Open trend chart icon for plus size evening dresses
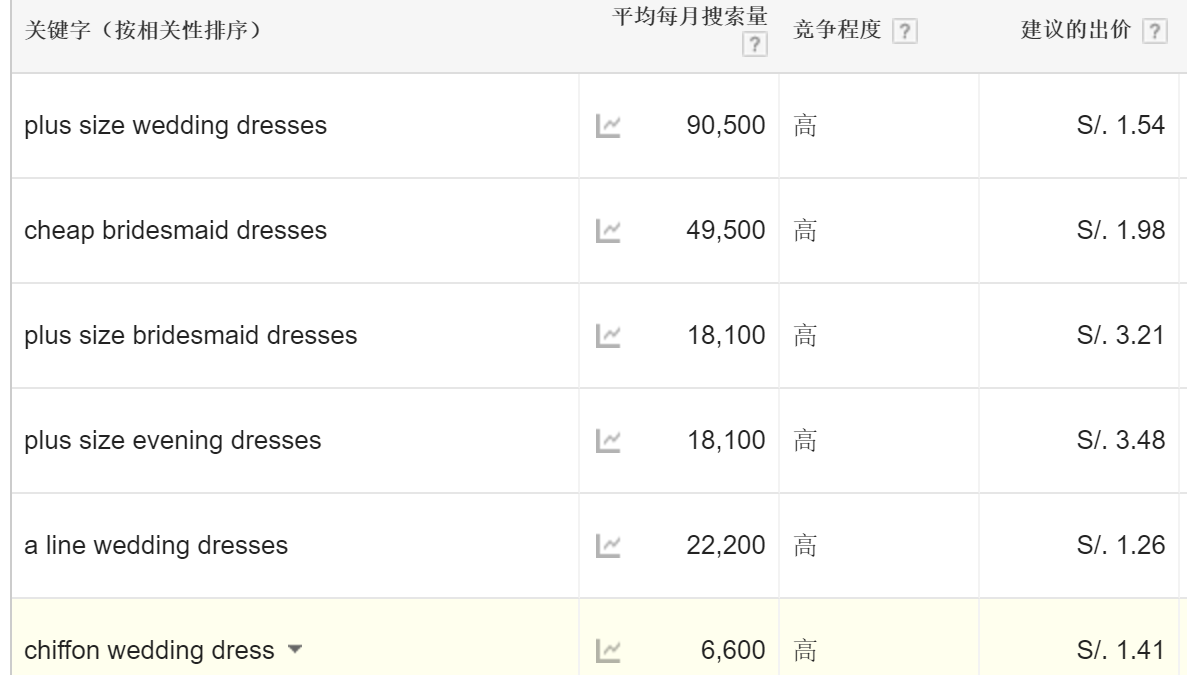 (608, 440)
